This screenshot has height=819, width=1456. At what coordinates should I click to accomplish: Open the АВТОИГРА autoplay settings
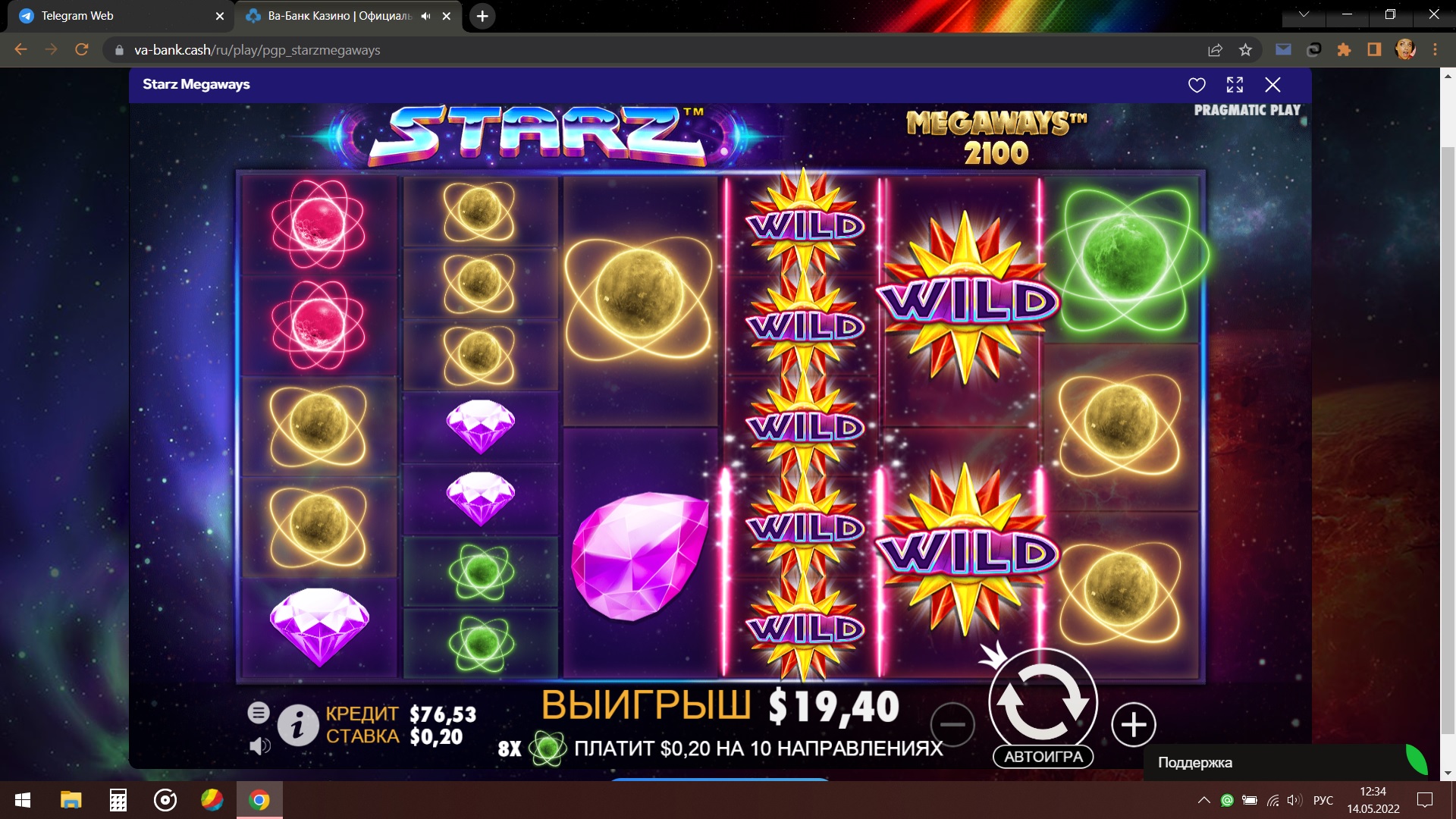click(x=1043, y=757)
